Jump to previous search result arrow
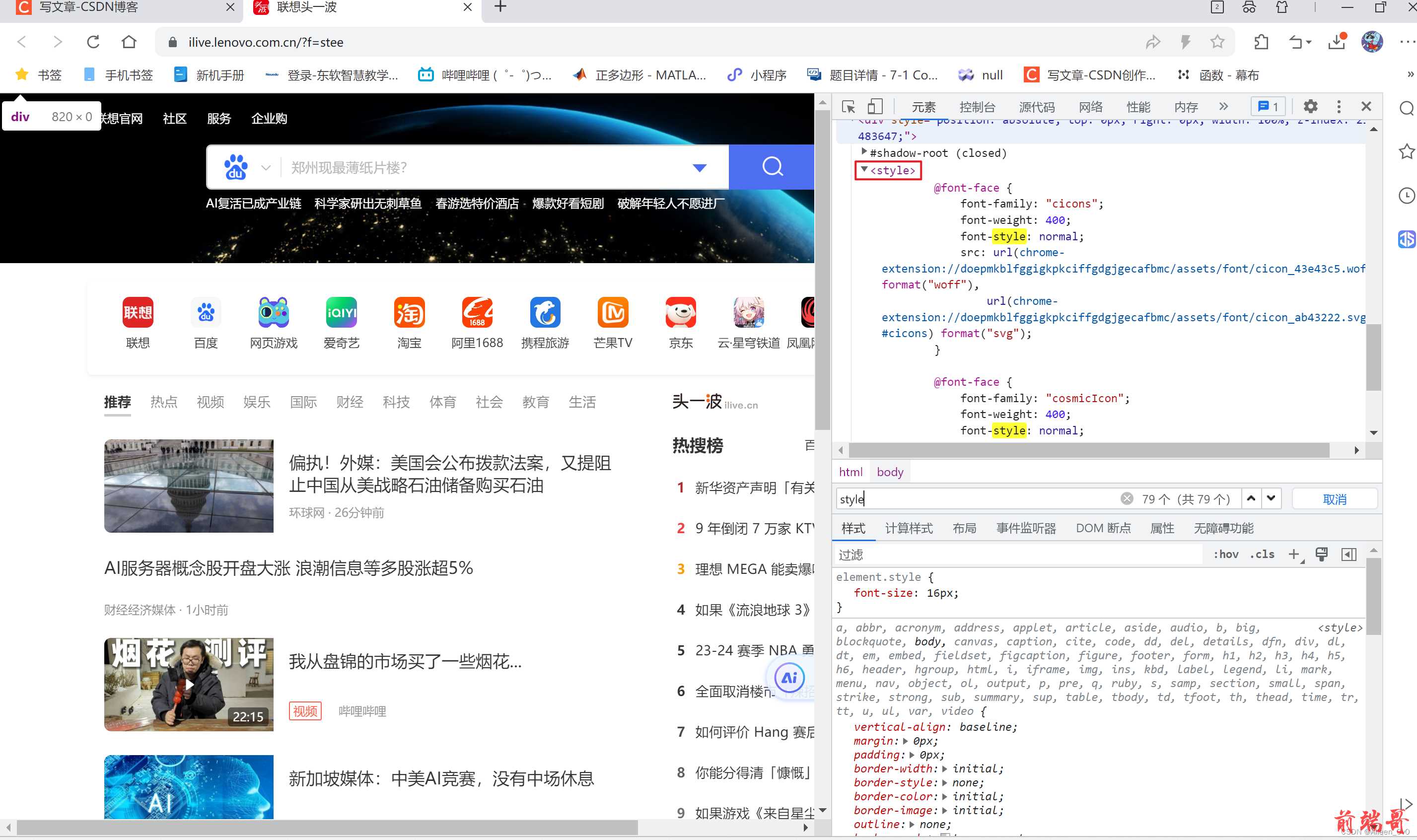The image size is (1417, 840). pyautogui.click(x=1251, y=498)
